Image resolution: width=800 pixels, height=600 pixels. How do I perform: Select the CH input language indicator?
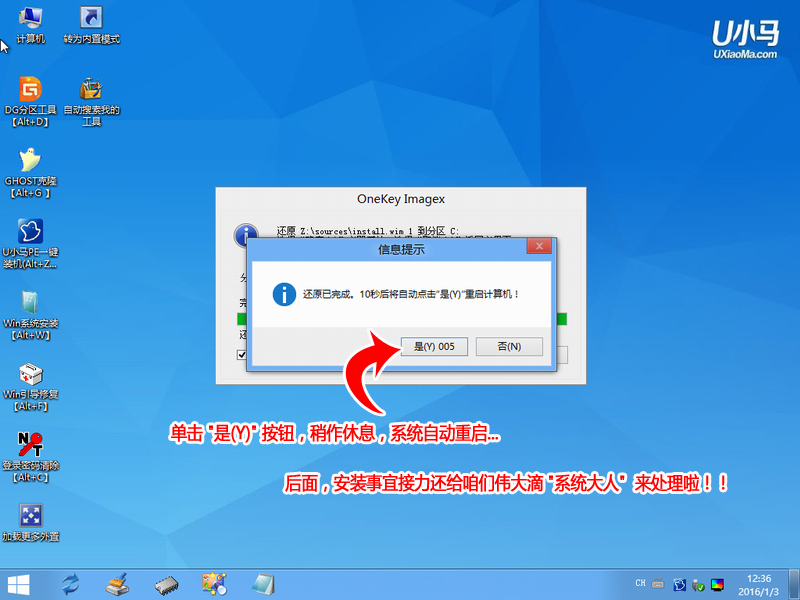pos(641,583)
